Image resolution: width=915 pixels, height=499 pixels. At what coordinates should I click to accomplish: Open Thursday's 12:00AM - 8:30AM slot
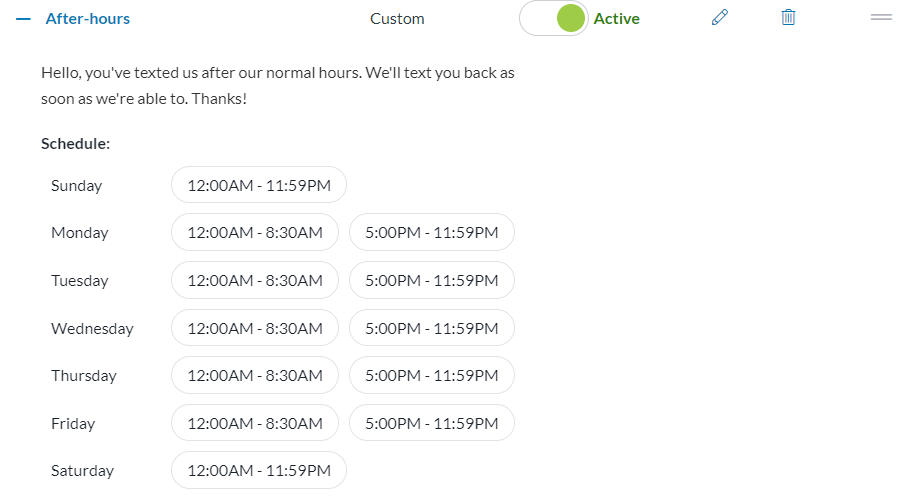coord(255,375)
